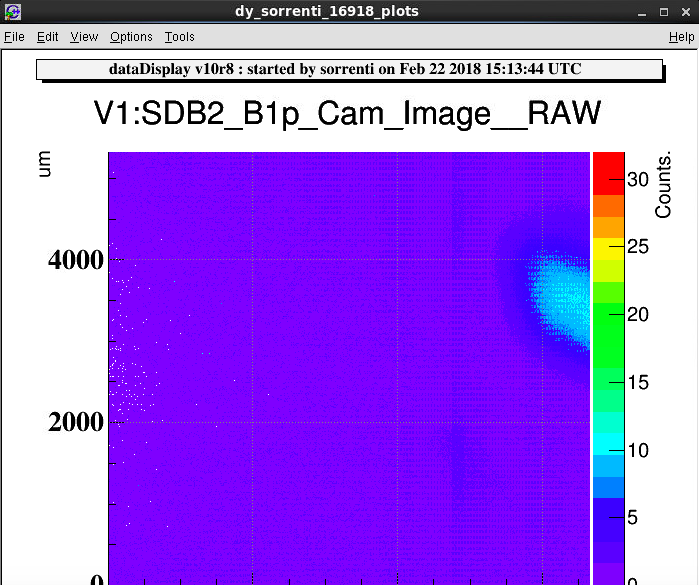Open the File menu

[x=14, y=37]
